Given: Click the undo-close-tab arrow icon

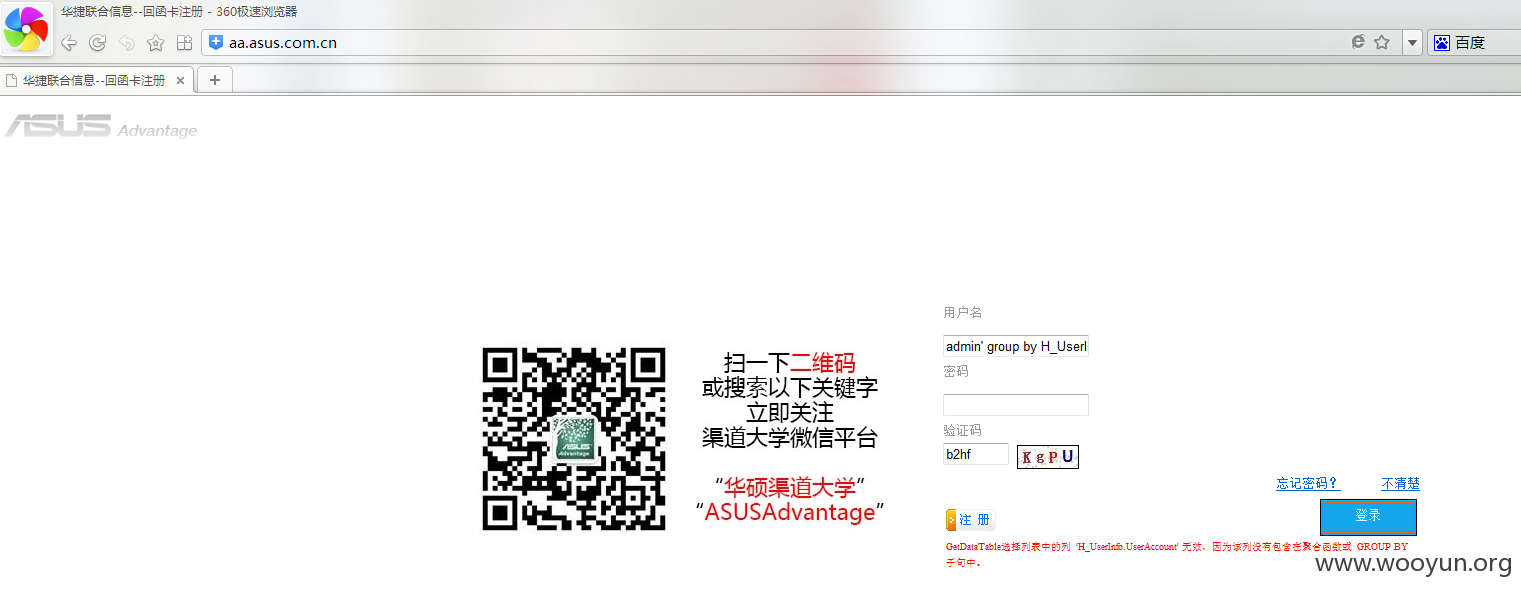Looking at the screenshot, I should (126, 43).
